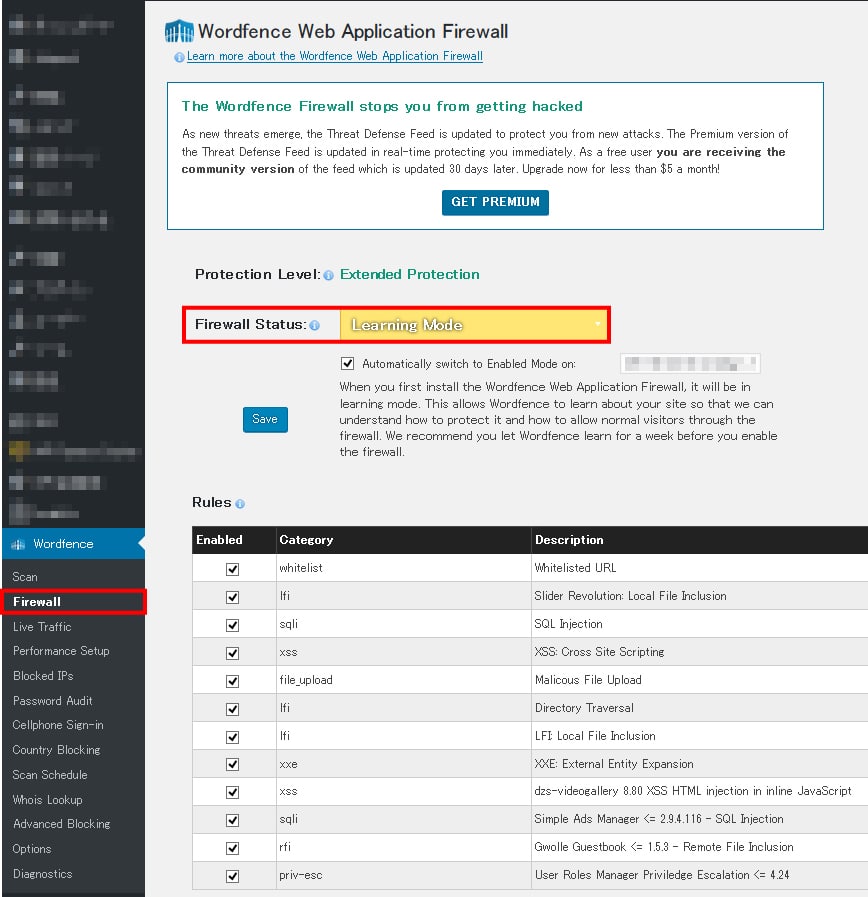Click the info icon next to Protection Level
This screenshot has height=897, width=868.
(328, 275)
